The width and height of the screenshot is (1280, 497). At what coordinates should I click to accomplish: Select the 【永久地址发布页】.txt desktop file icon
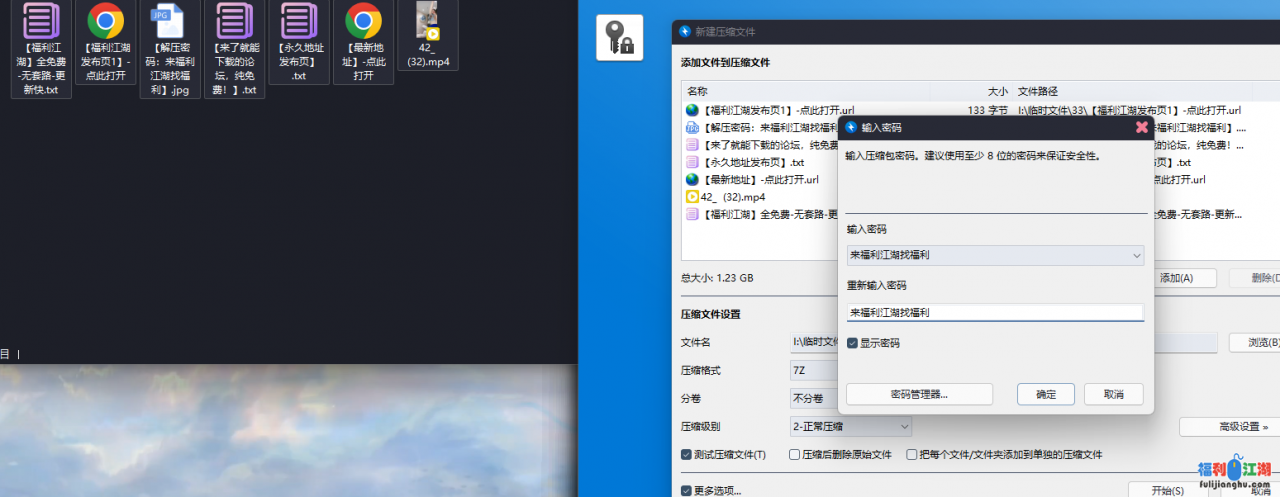tap(298, 22)
